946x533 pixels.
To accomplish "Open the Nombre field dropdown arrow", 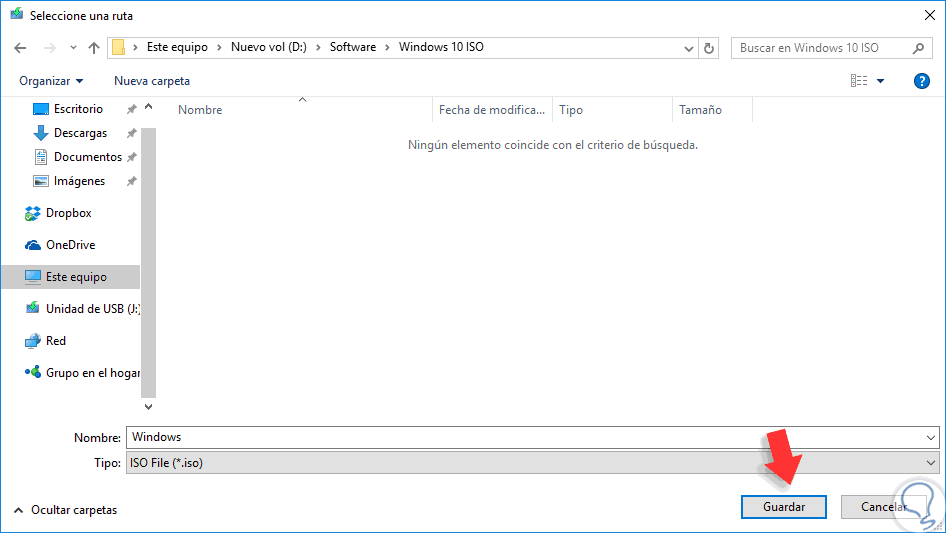I will click(x=931, y=438).
